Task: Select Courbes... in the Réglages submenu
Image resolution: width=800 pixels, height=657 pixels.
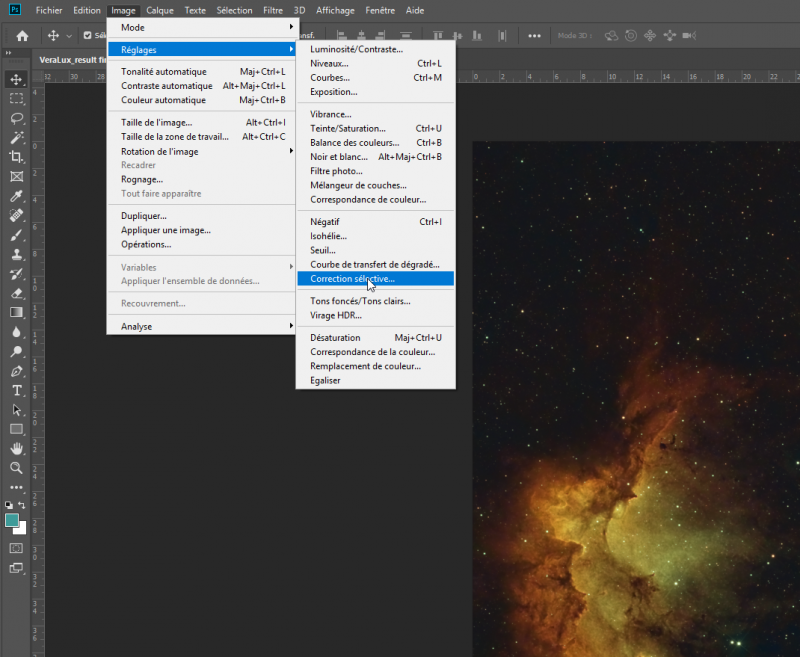Action: (x=376, y=78)
